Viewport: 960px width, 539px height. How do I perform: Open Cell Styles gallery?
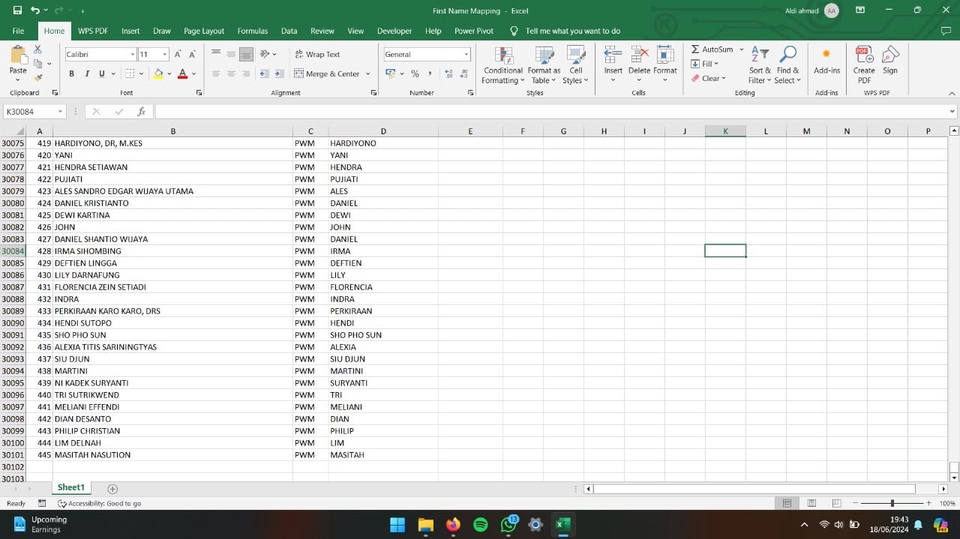[575, 66]
